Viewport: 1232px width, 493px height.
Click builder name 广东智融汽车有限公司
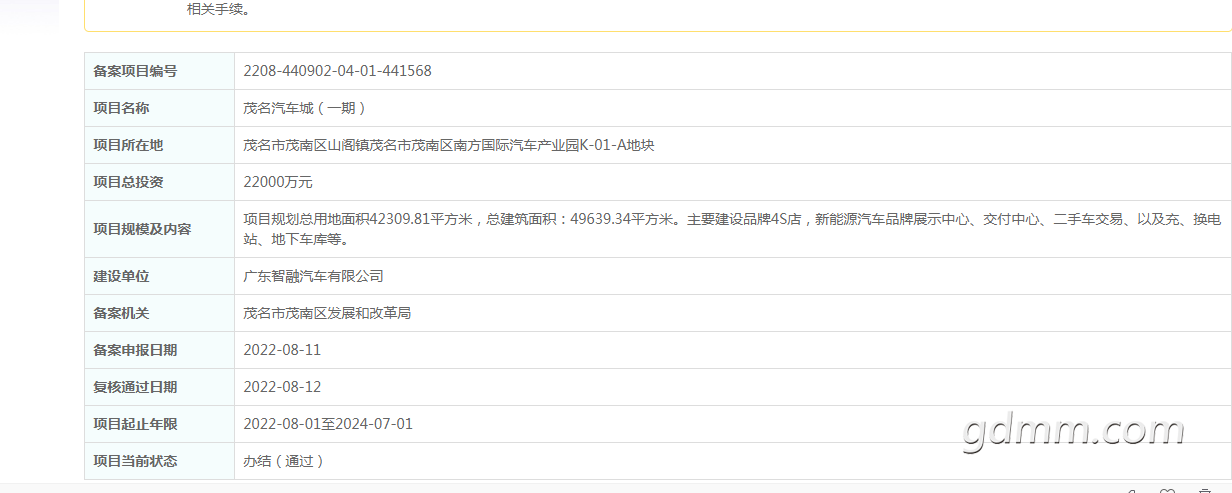pos(313,276)
